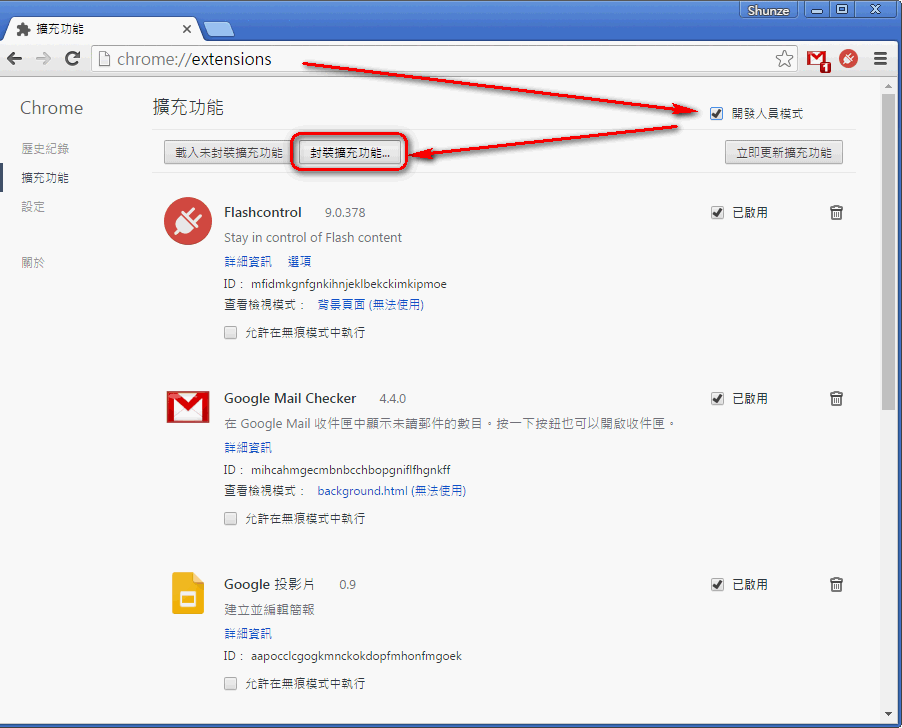
Task: Click the Chrome heading in the sidebar
Action: click(52, 108)
